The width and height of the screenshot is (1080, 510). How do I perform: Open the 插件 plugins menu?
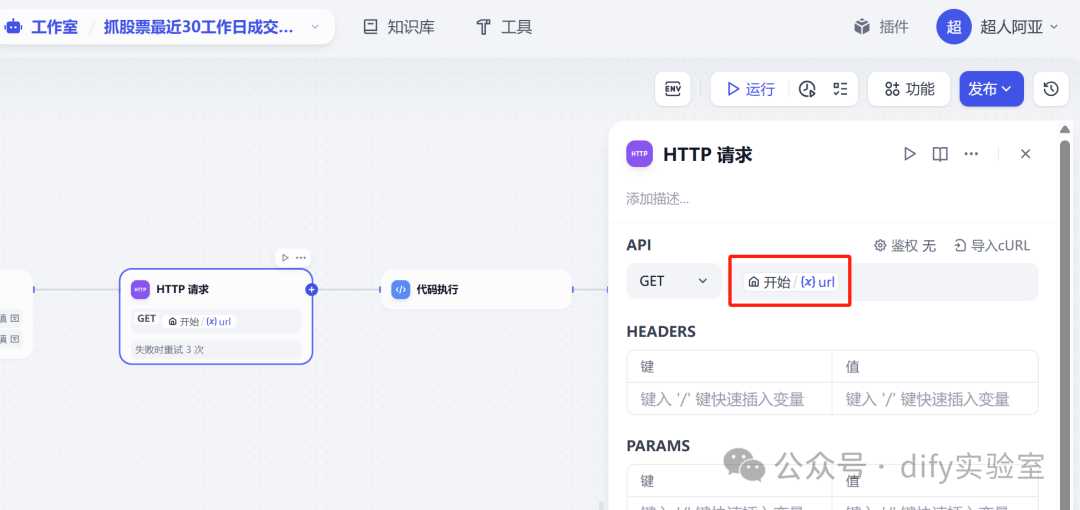tap(881, 28)
